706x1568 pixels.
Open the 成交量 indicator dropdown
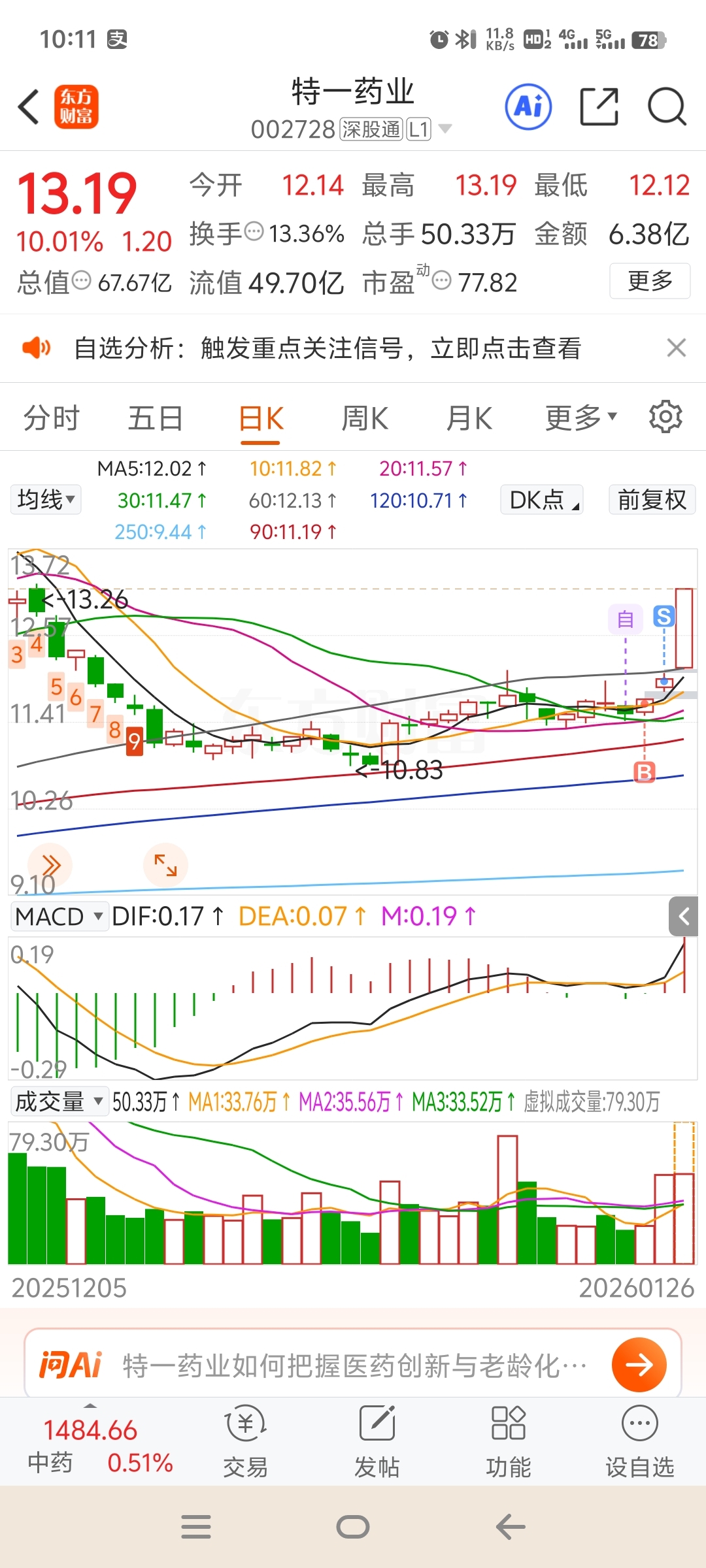59,1102
